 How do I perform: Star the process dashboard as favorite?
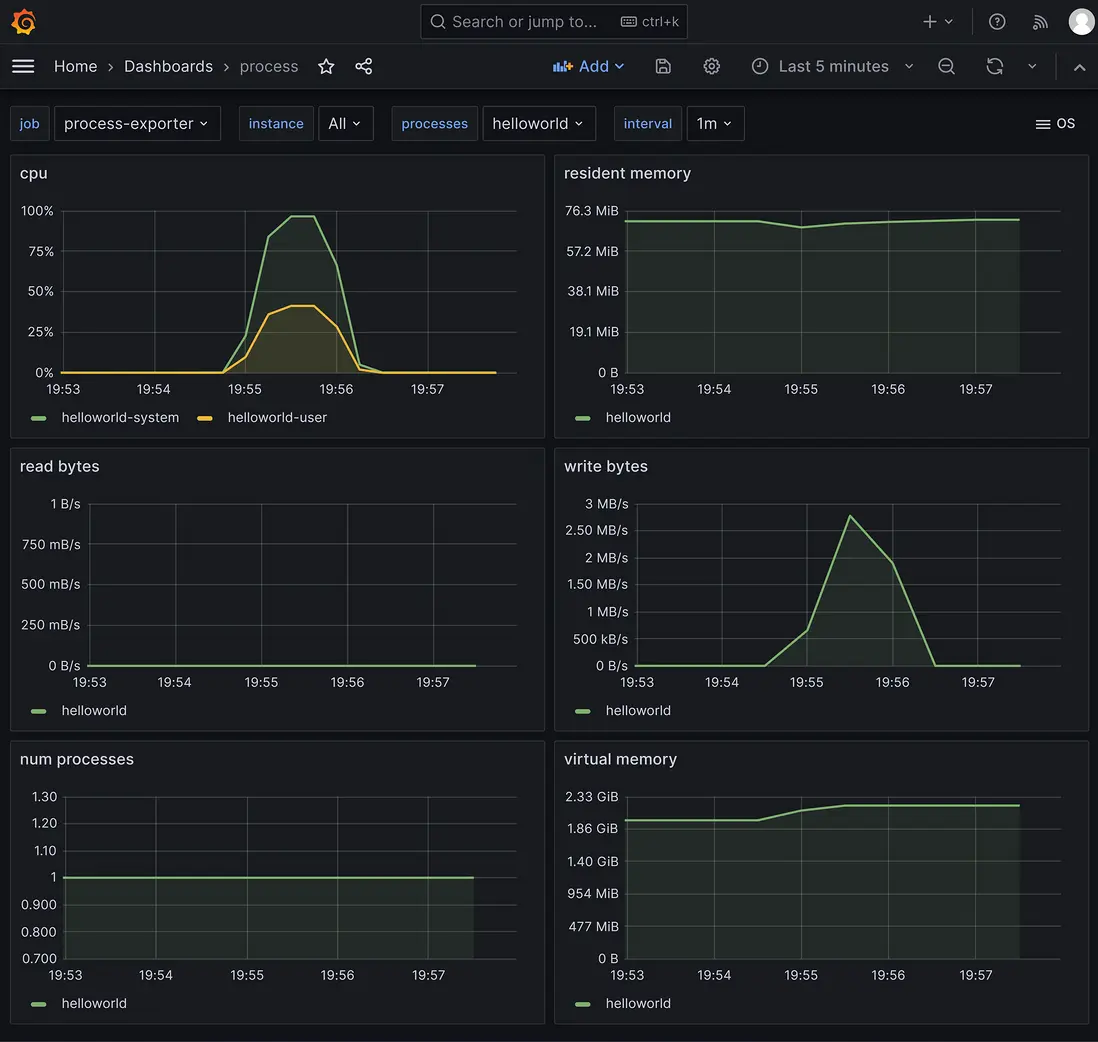326,66
